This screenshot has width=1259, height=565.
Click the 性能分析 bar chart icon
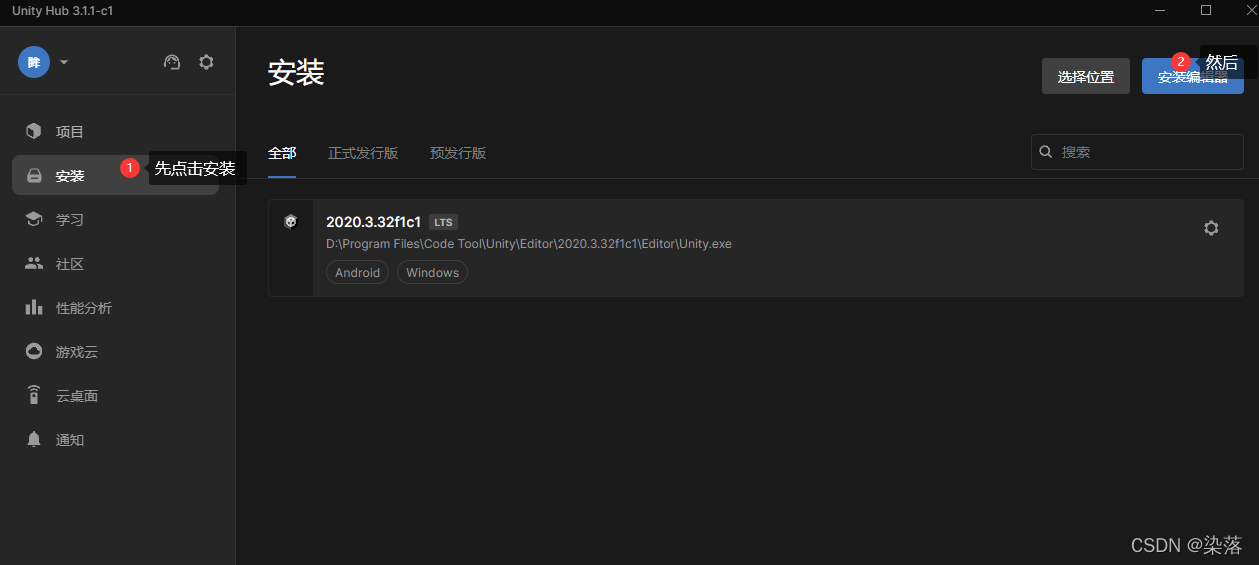34,307
